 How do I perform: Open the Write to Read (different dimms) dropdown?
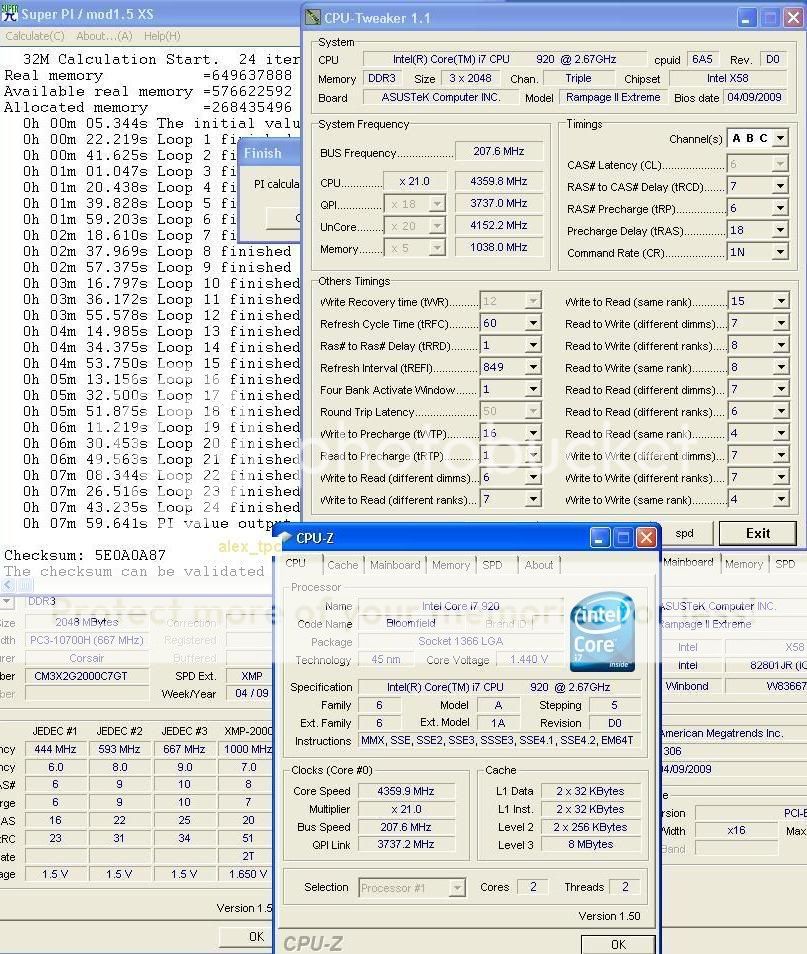[x=533, y=477]
